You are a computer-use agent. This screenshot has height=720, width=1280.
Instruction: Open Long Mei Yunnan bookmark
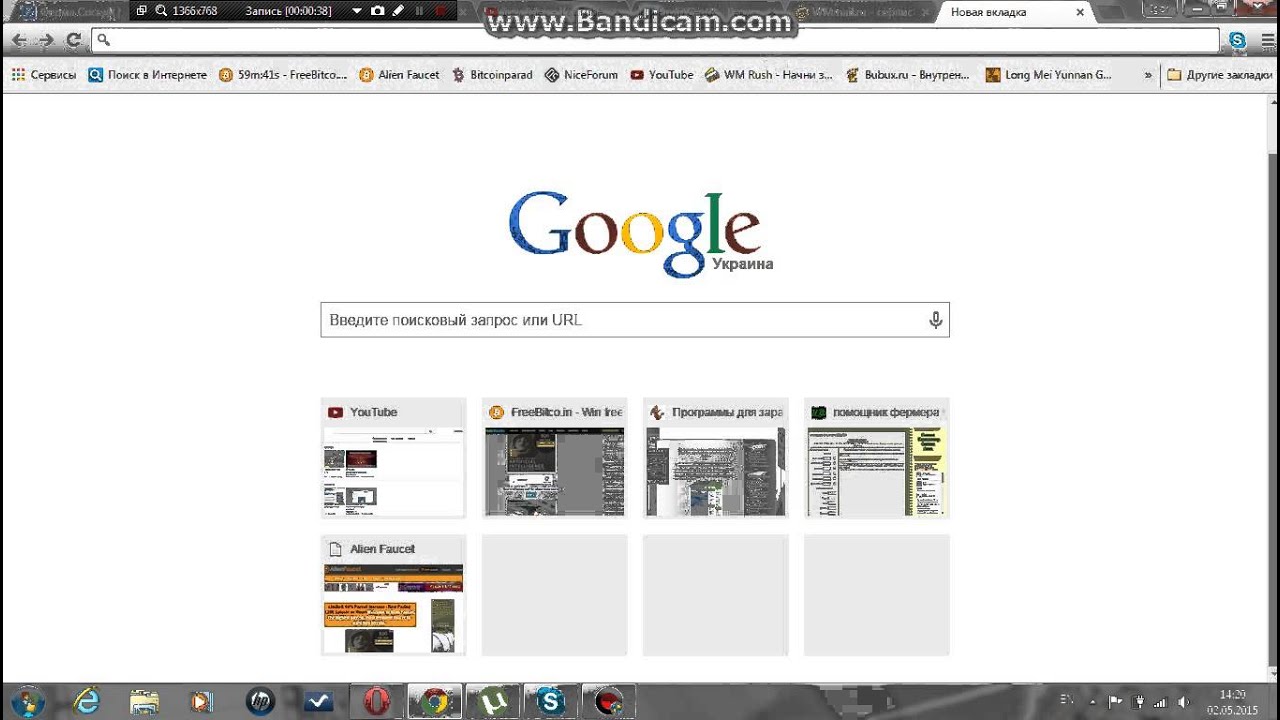(1049, 75)
